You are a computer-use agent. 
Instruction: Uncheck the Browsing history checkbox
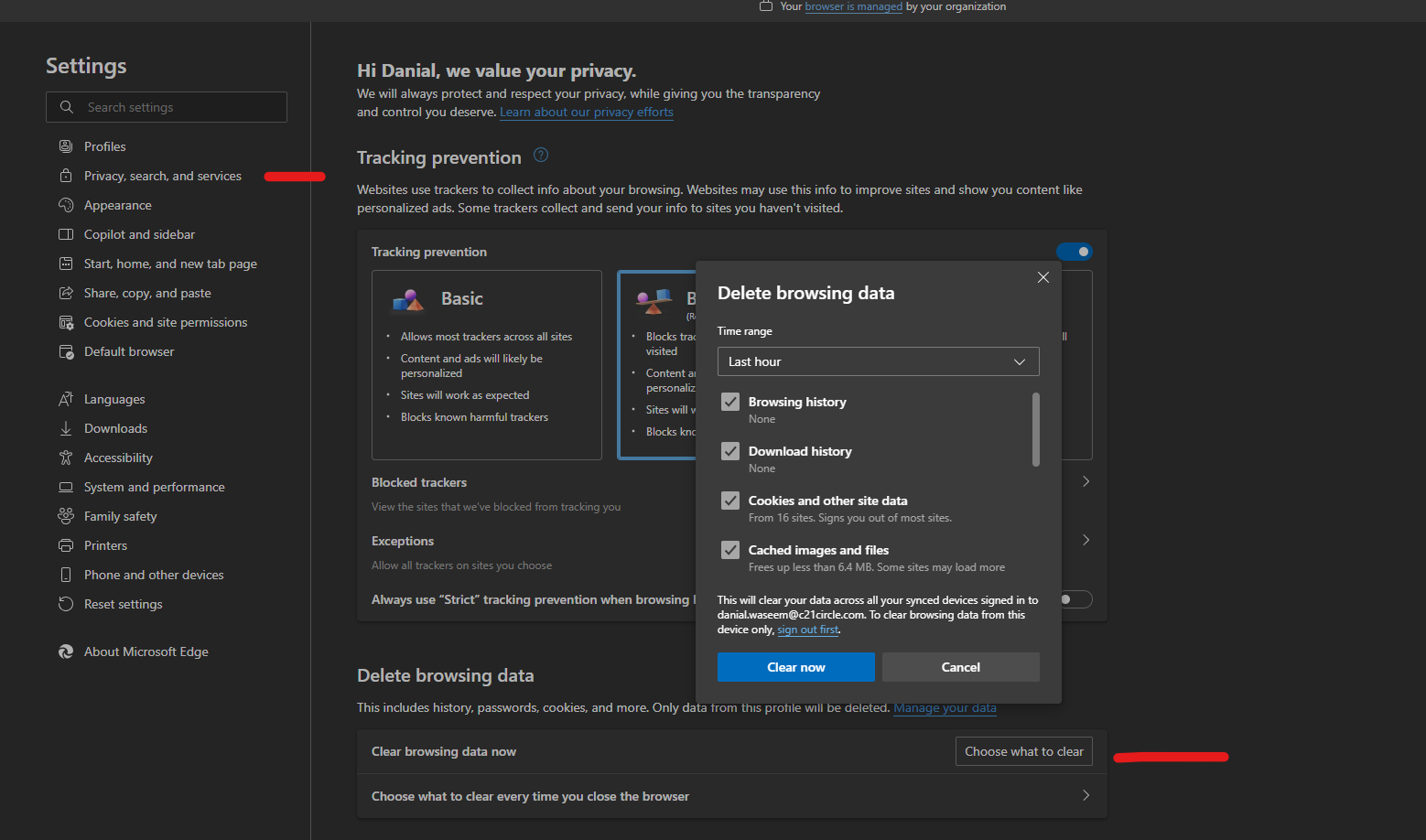(730, 402)
